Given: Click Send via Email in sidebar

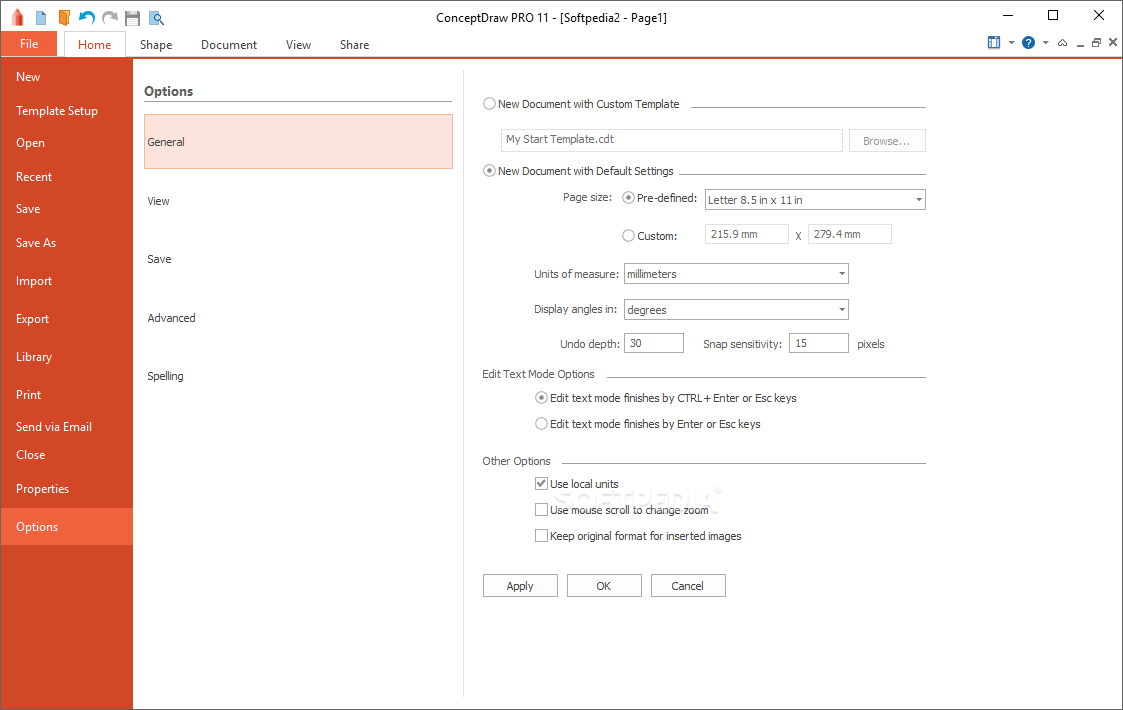Looking at the screenshot, I should (67, 426).
